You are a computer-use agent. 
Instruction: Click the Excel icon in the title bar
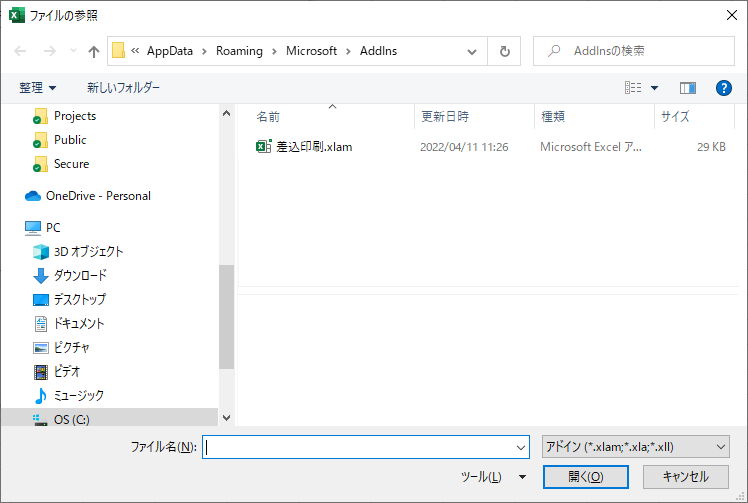coord(17,15)
